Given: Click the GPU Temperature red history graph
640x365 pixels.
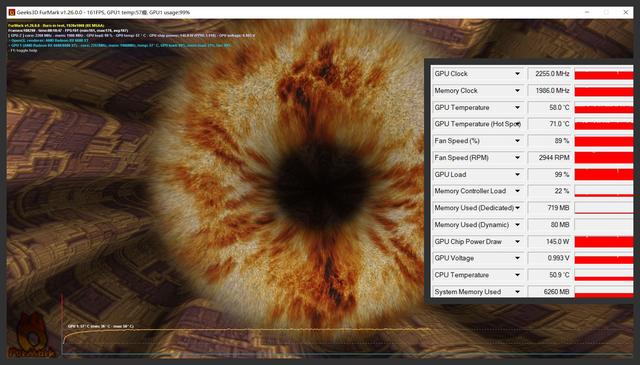Looking at the screenshot, I should [x=604, y=107].
